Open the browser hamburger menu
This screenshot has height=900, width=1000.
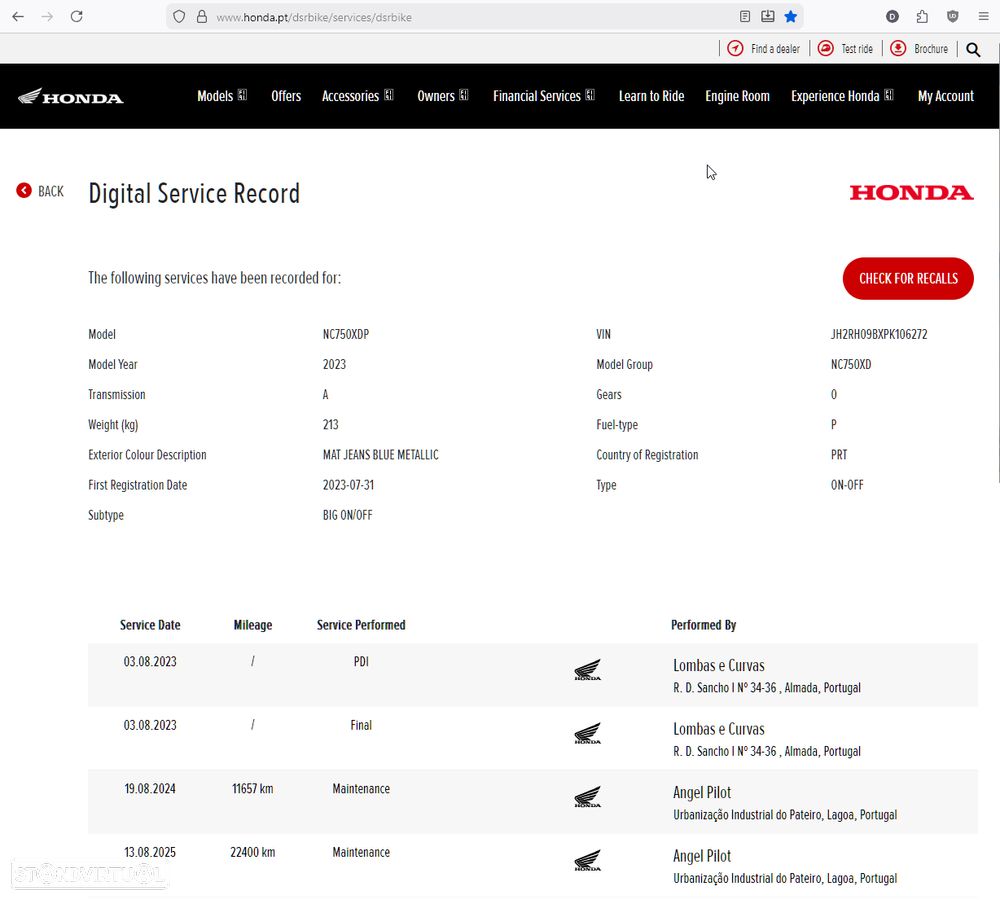tap(983, 17)
